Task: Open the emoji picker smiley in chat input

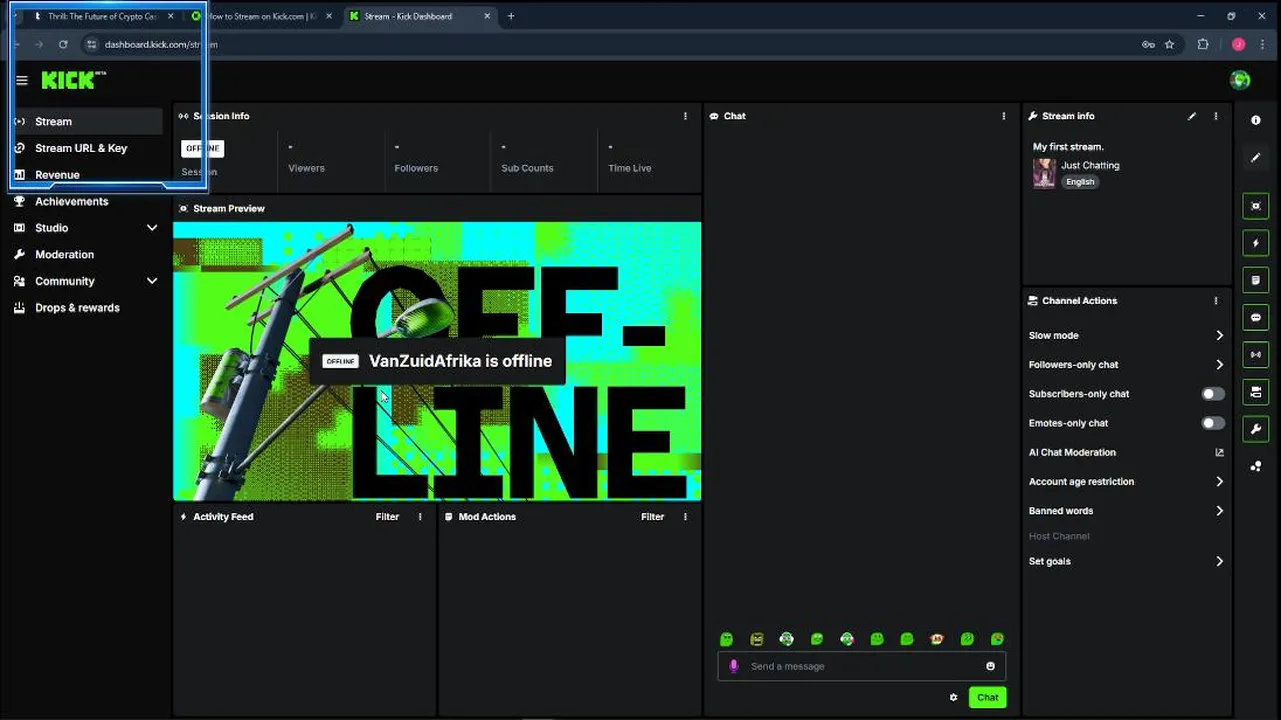Action: [991, 666]
